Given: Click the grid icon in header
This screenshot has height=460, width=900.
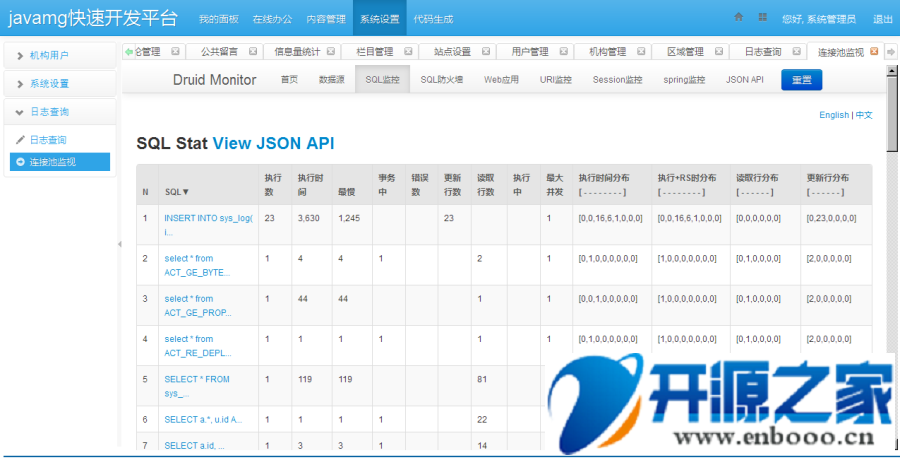Looking at the screenshot, I should click(x=762, y=17).
